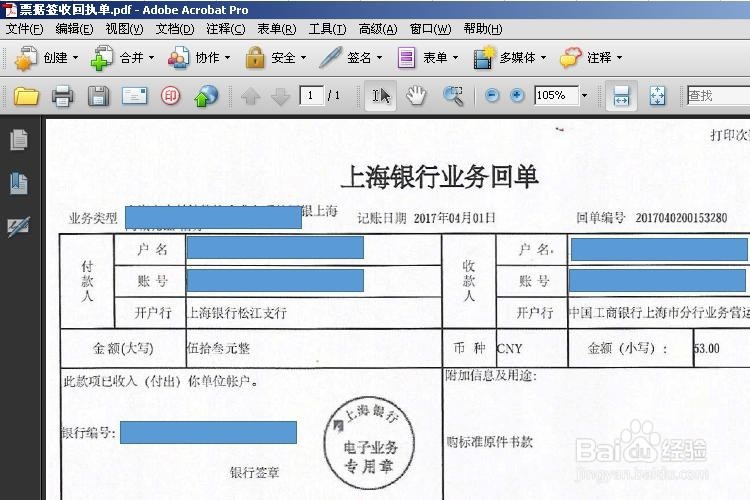This screenshot has height=500, width=750.
Task: Click the Fit Page icon
Action: click(657, 96)
